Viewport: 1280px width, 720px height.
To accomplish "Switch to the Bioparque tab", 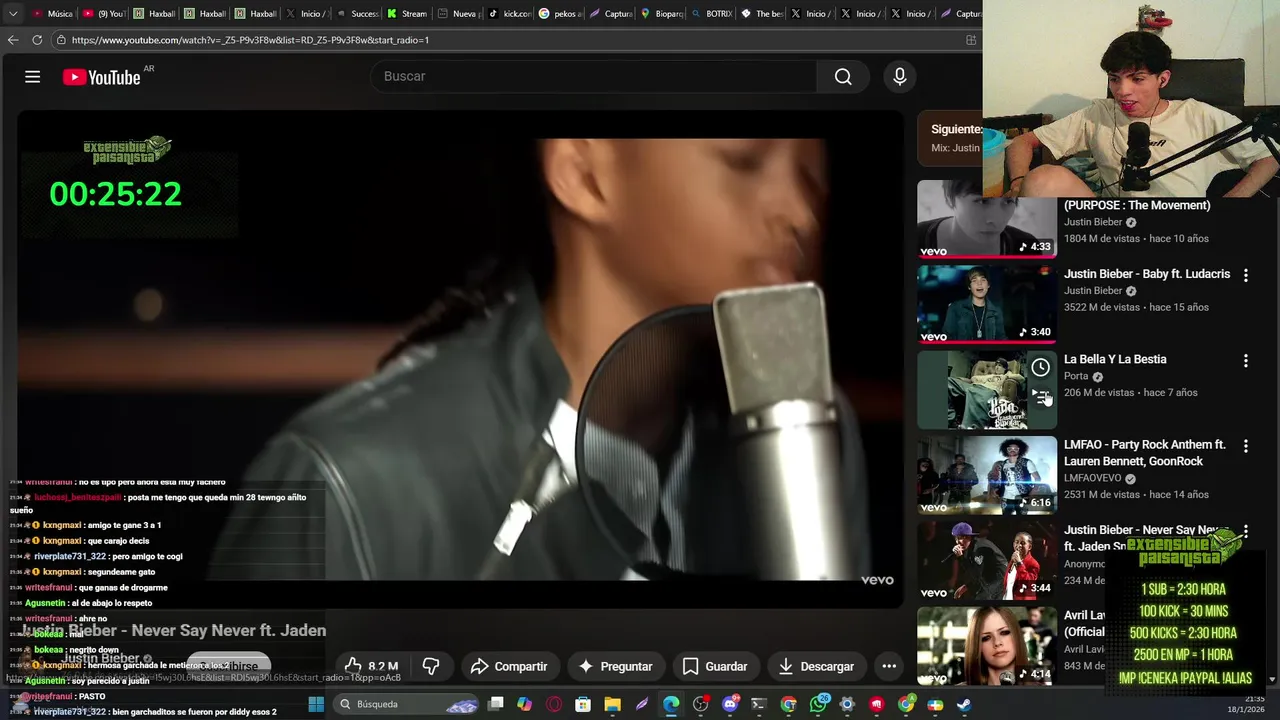I will (662, 13).
